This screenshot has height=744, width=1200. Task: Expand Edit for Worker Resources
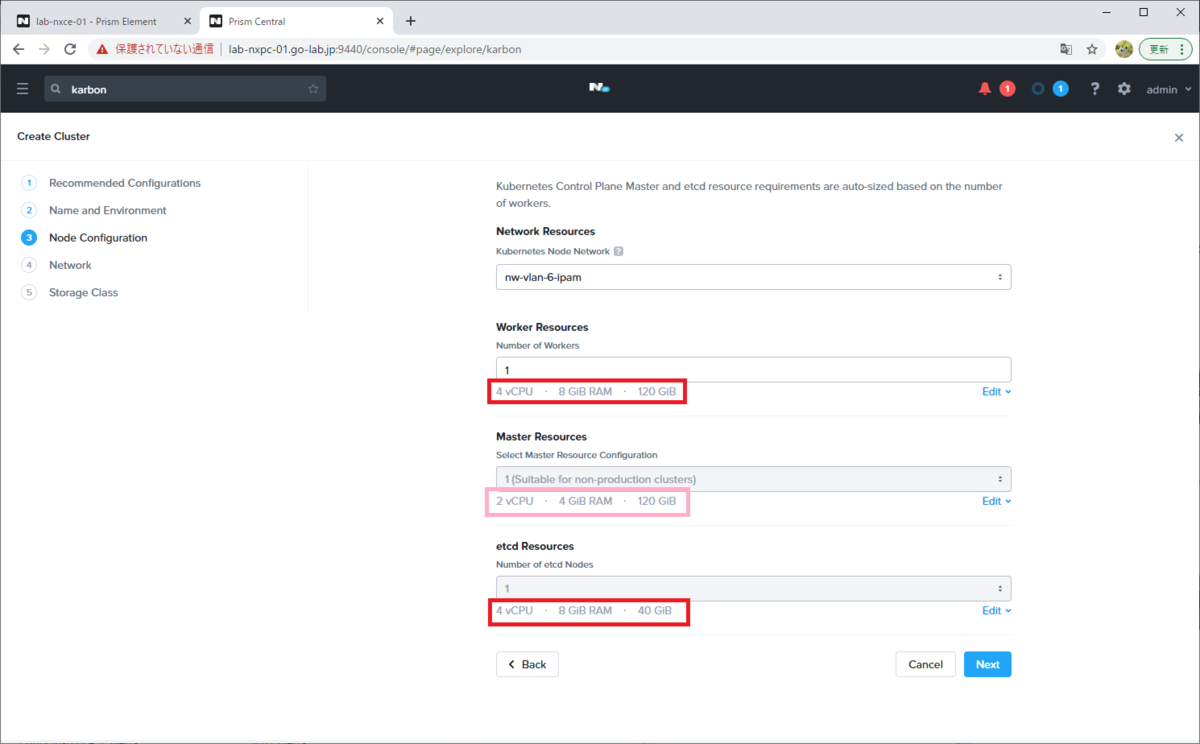click(996, 392)
